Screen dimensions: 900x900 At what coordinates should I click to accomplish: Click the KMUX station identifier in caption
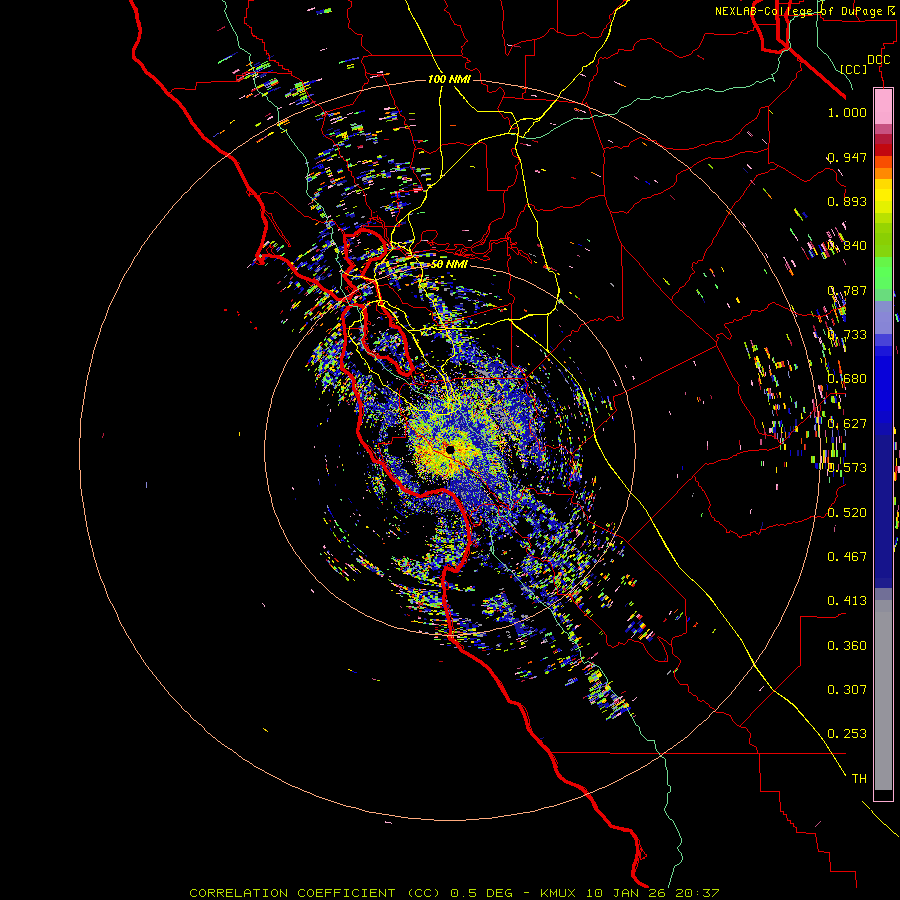click(x=558, y=893)
